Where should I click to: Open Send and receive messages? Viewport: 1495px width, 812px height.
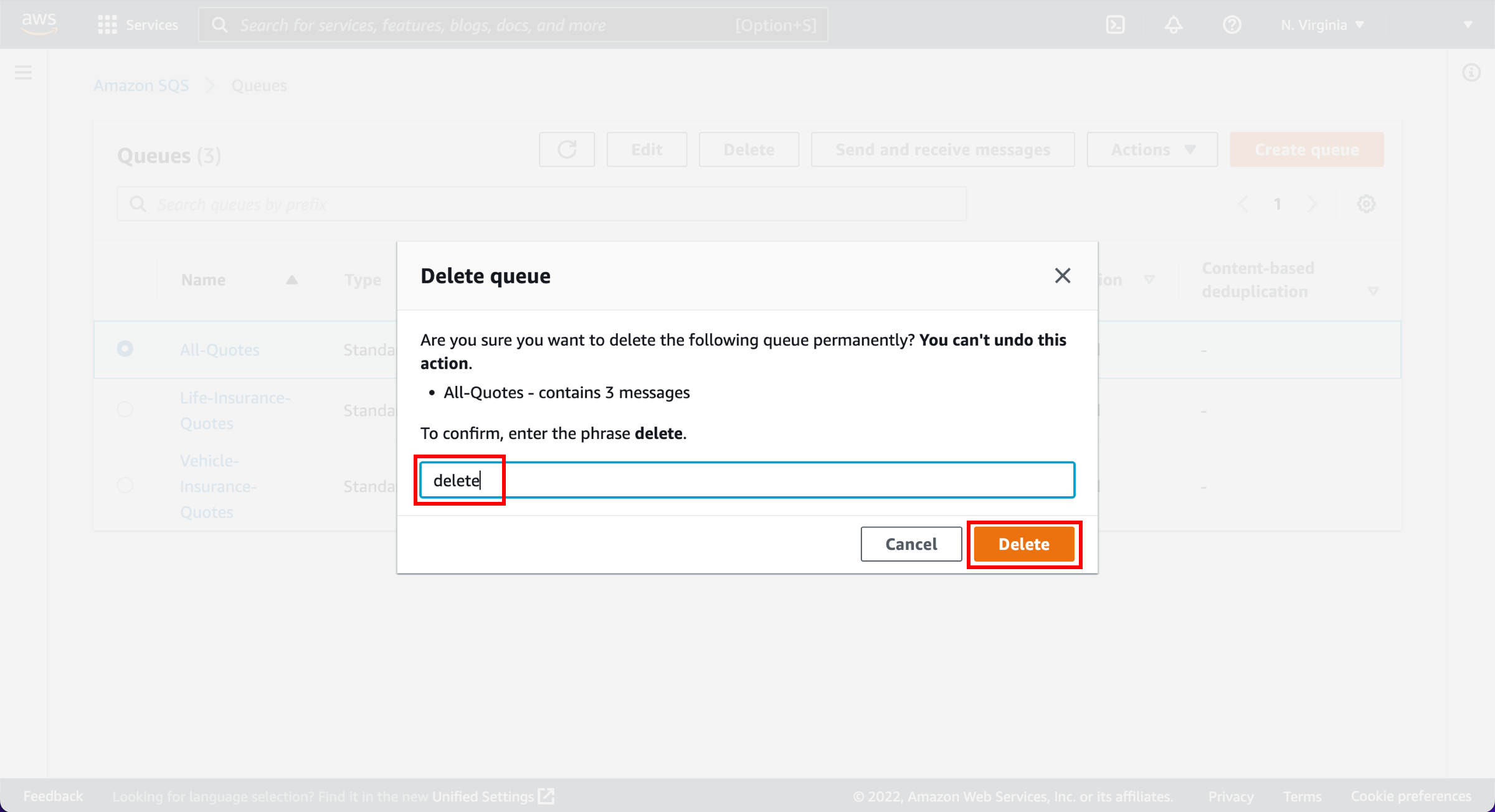[x=942, y=149]
